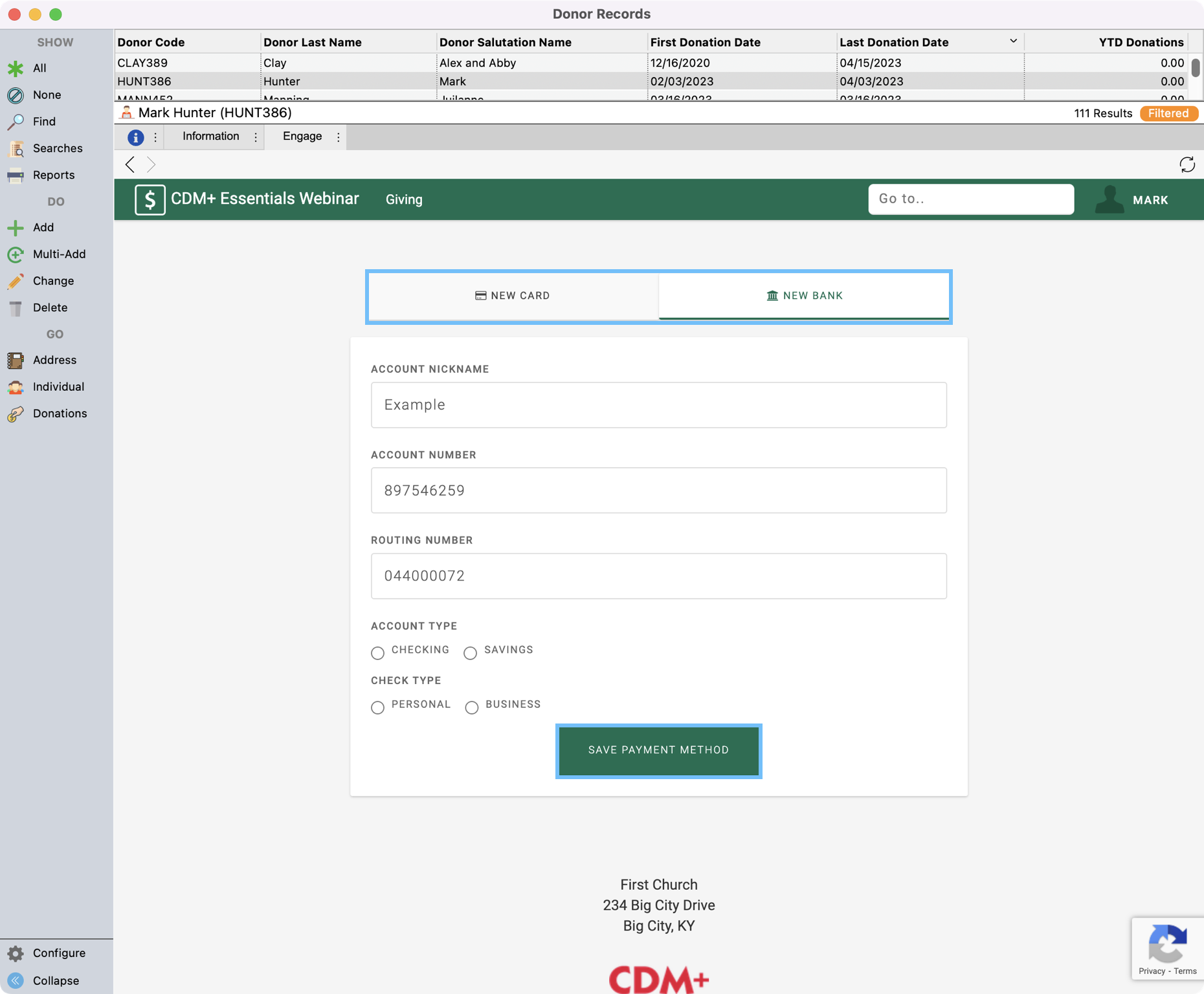Open the Engage tab options menu
Image resolution: width=1204 pixels, height=994 pixels.
coord(338,137)
